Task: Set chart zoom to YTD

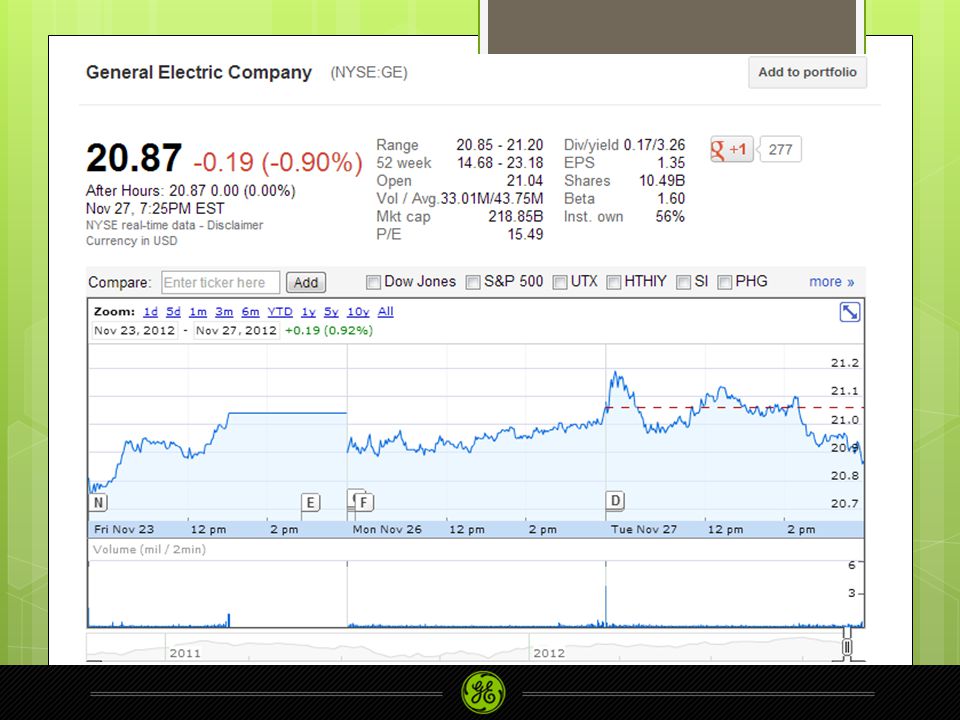Action: pyautogui.click(x=280, y=312)
